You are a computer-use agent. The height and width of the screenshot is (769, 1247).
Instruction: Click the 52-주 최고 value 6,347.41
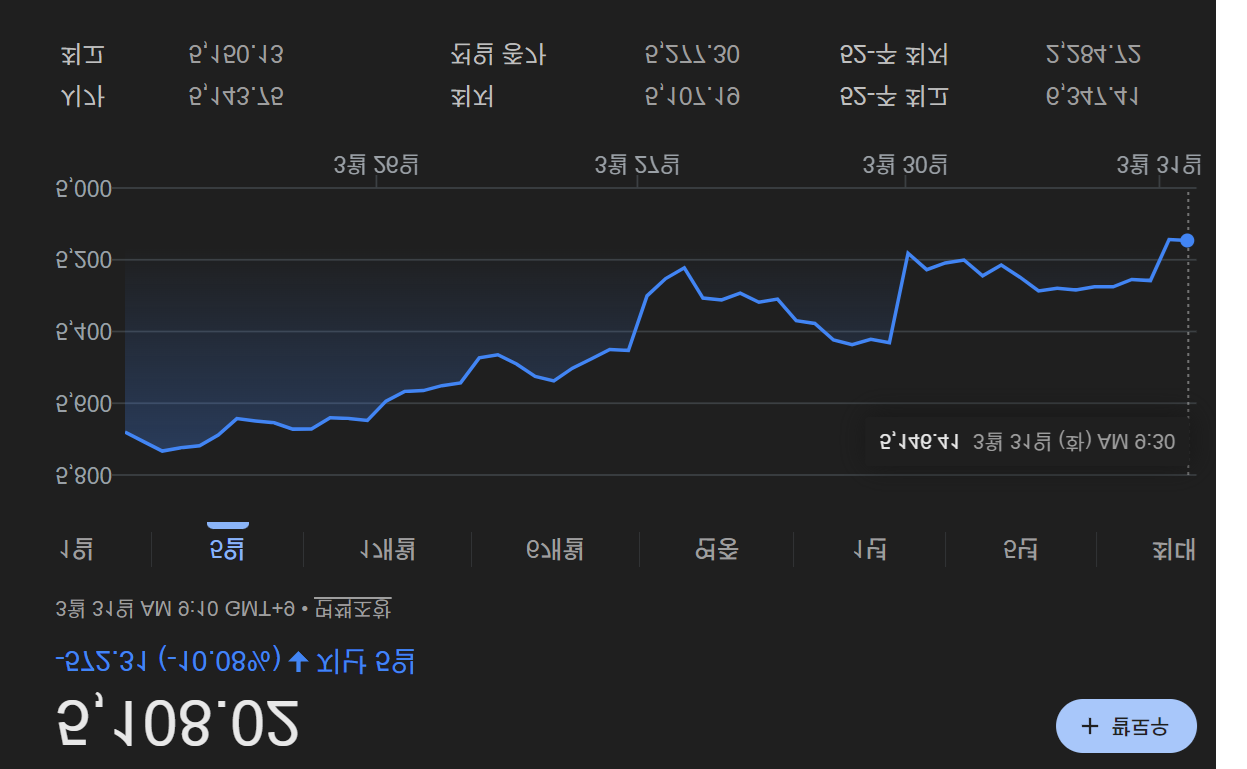pyautogui.click(x=1092, y=97)
